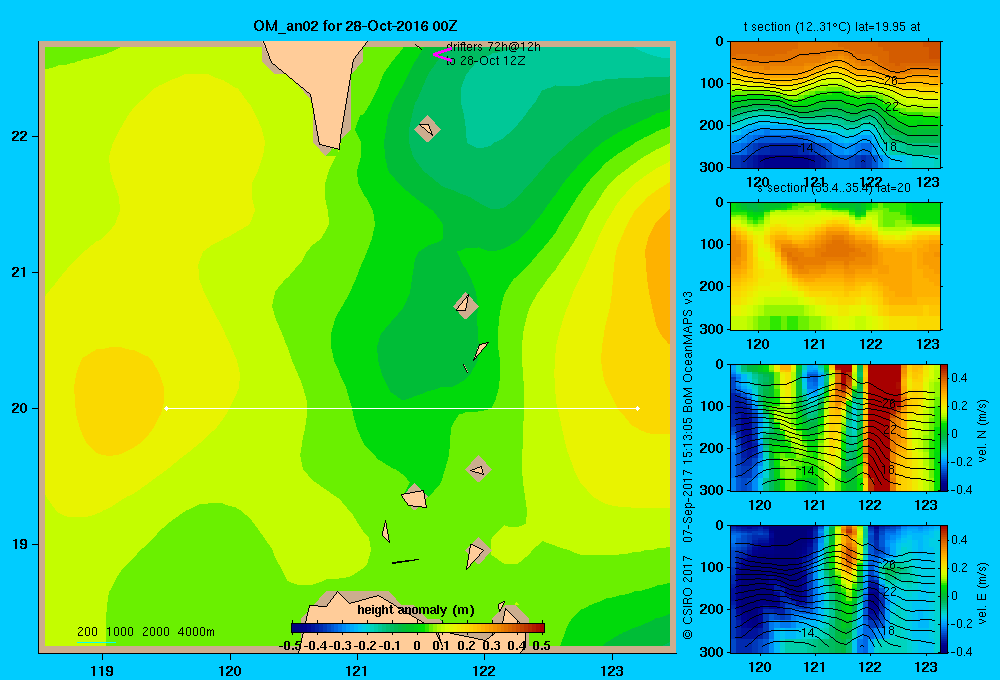Click contour label 14 in temperature section
Screen dimensions: 1000x680
806,147
